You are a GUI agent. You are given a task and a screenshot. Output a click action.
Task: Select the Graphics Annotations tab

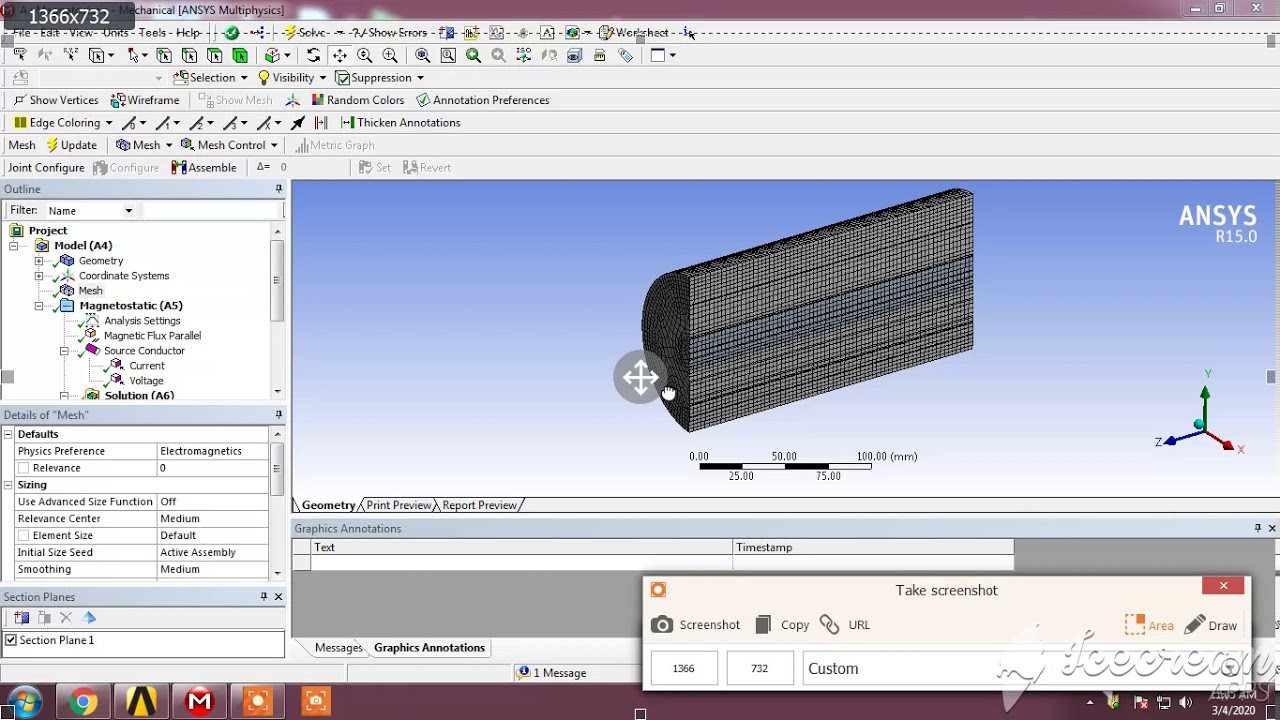[430, 648]
